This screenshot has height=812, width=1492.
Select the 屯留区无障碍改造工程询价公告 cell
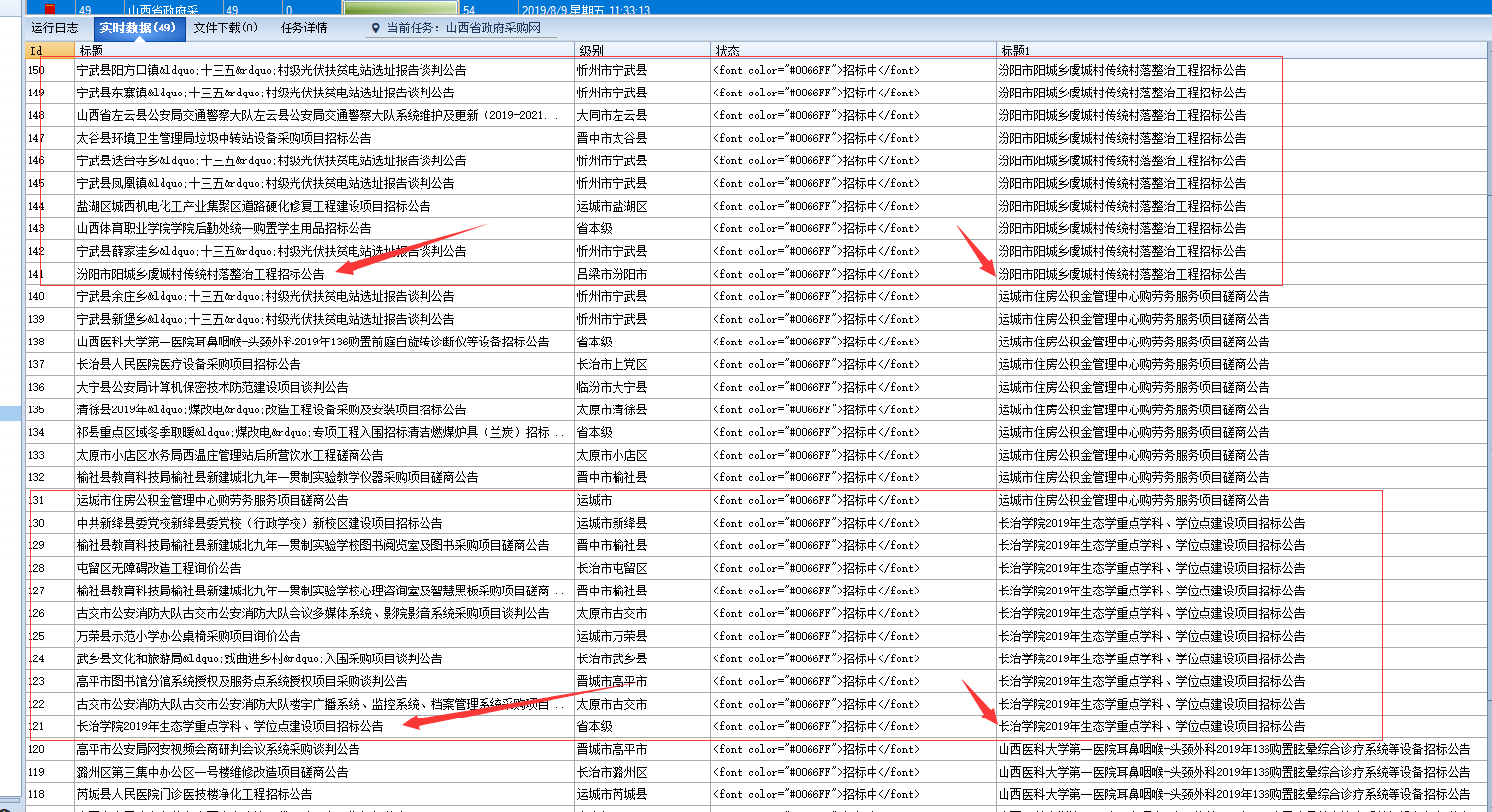pos(325,568)
